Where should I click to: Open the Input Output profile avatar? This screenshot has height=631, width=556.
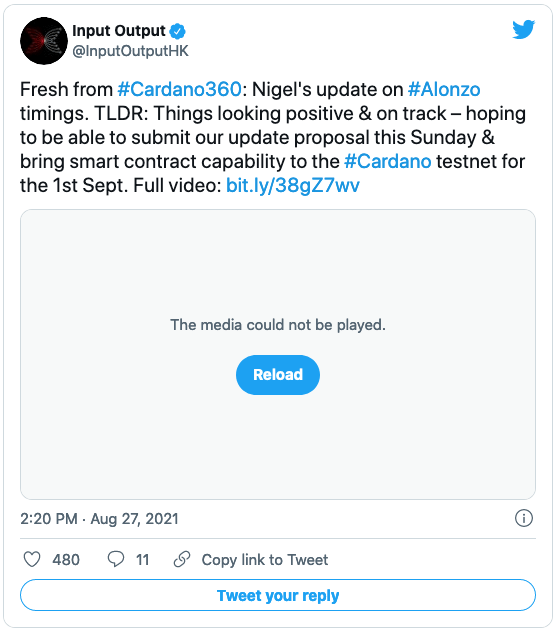44,41
